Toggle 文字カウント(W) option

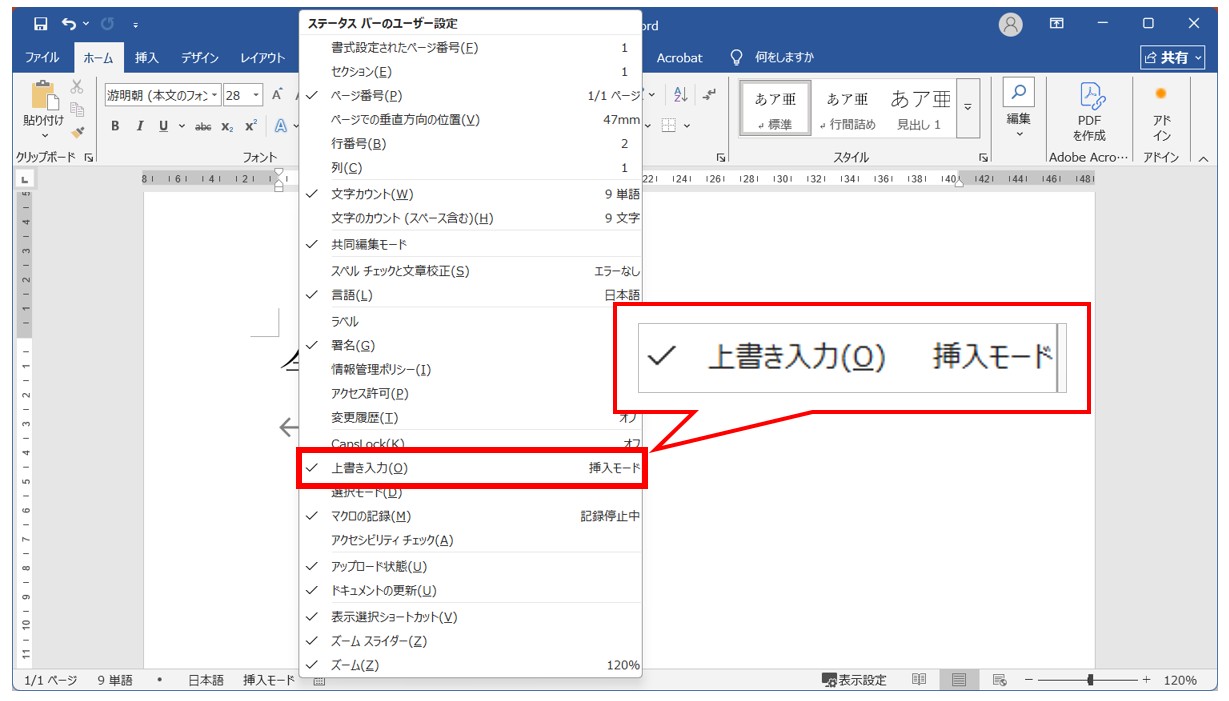471,194
